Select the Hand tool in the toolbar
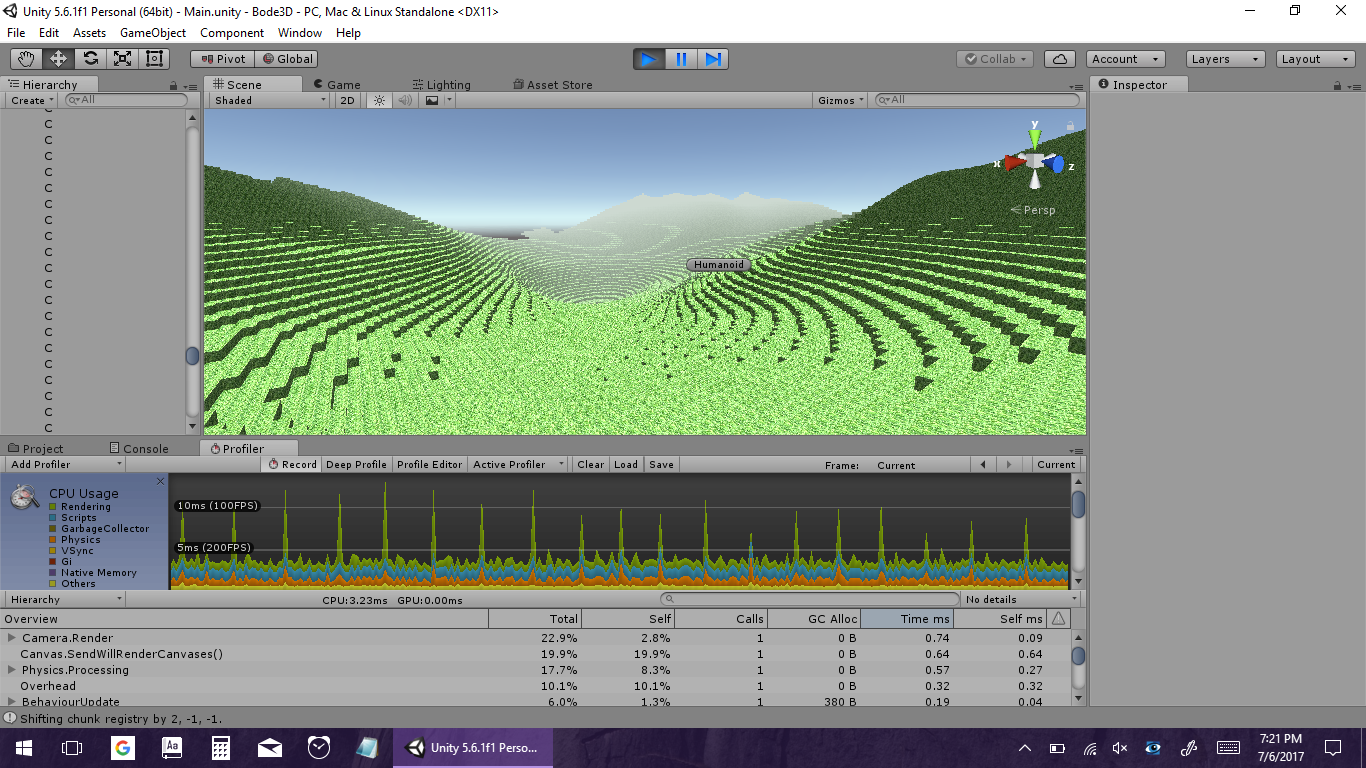 click(27, 59)
